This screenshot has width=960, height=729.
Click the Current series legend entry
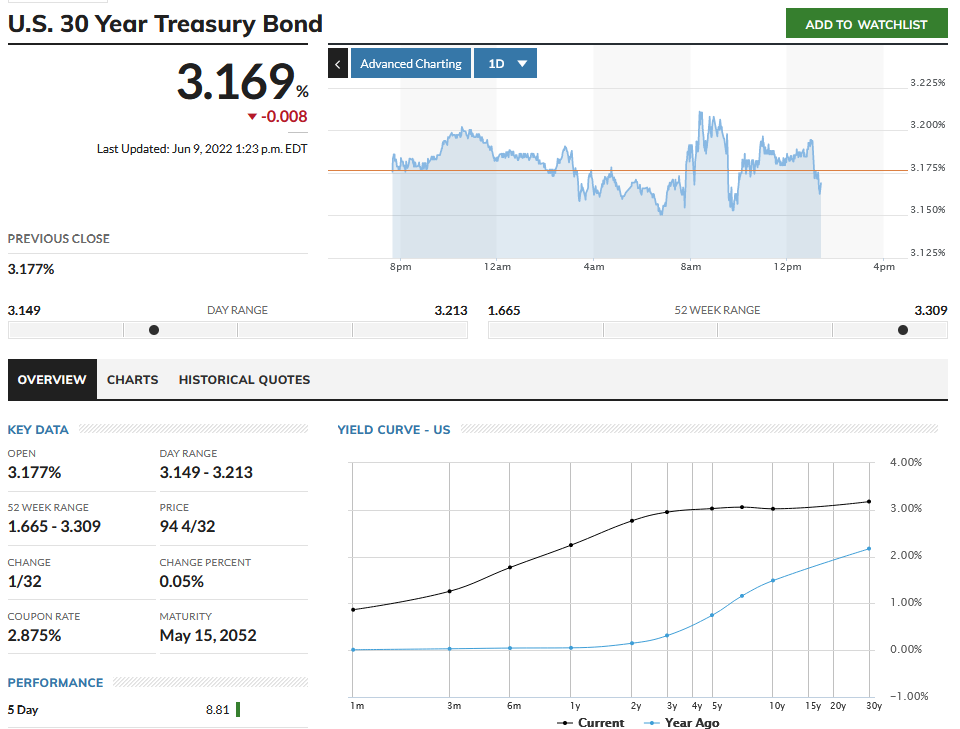(x=591, y=723)
